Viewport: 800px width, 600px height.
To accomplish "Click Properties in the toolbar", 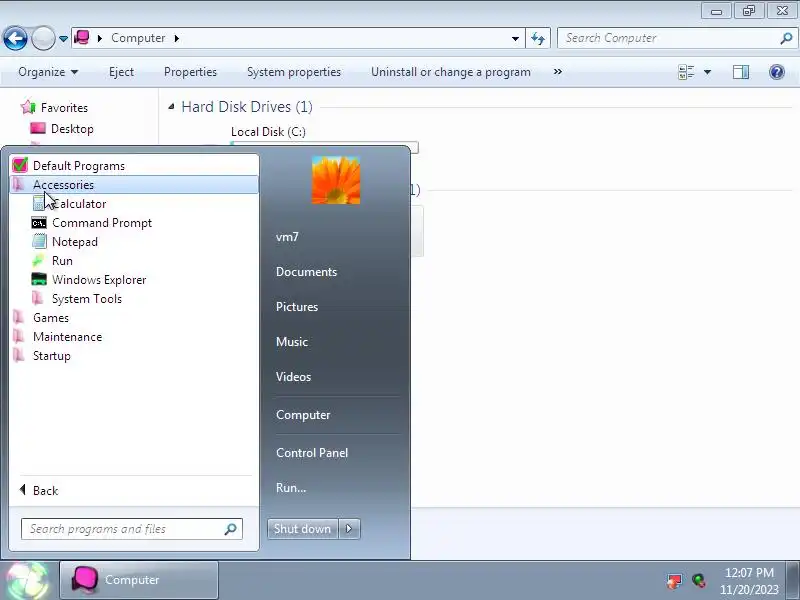I will pyautogui.click(x=190, y=72).
